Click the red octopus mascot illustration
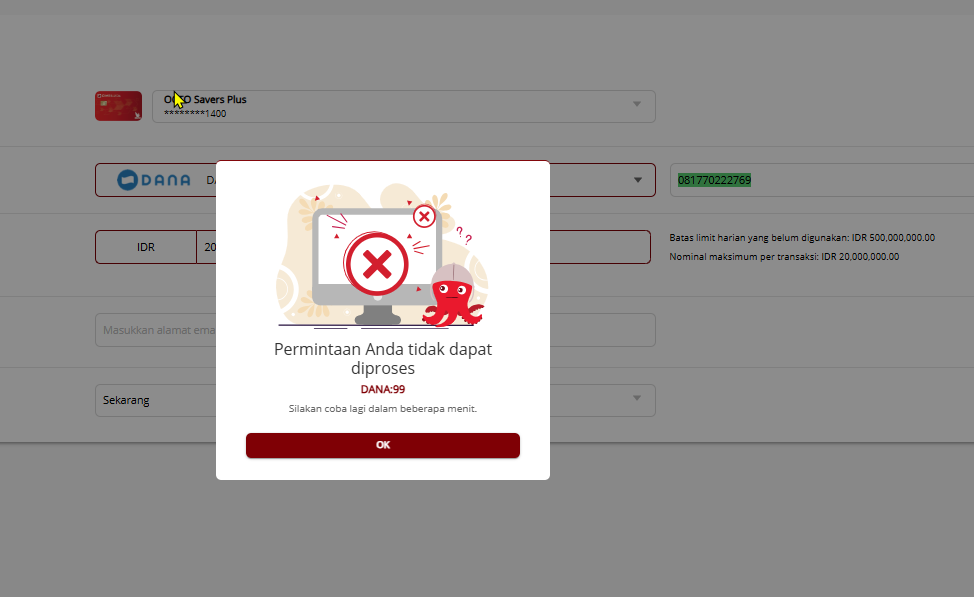This screenshot has height=597, width=974. (453, 295)
